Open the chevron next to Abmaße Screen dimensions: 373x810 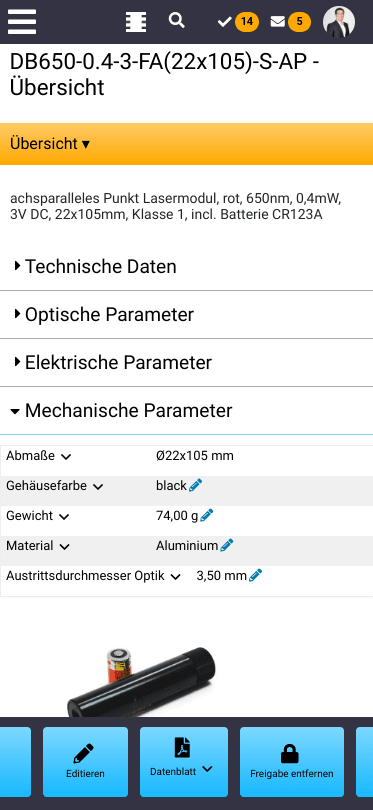[66, 457]
